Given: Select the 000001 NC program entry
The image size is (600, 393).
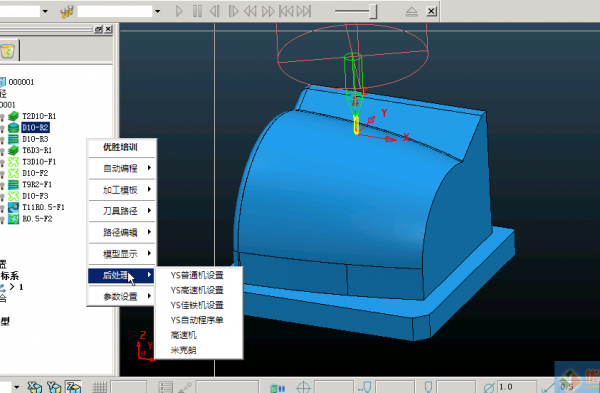Looking at the screenshot, I should 21,82.
